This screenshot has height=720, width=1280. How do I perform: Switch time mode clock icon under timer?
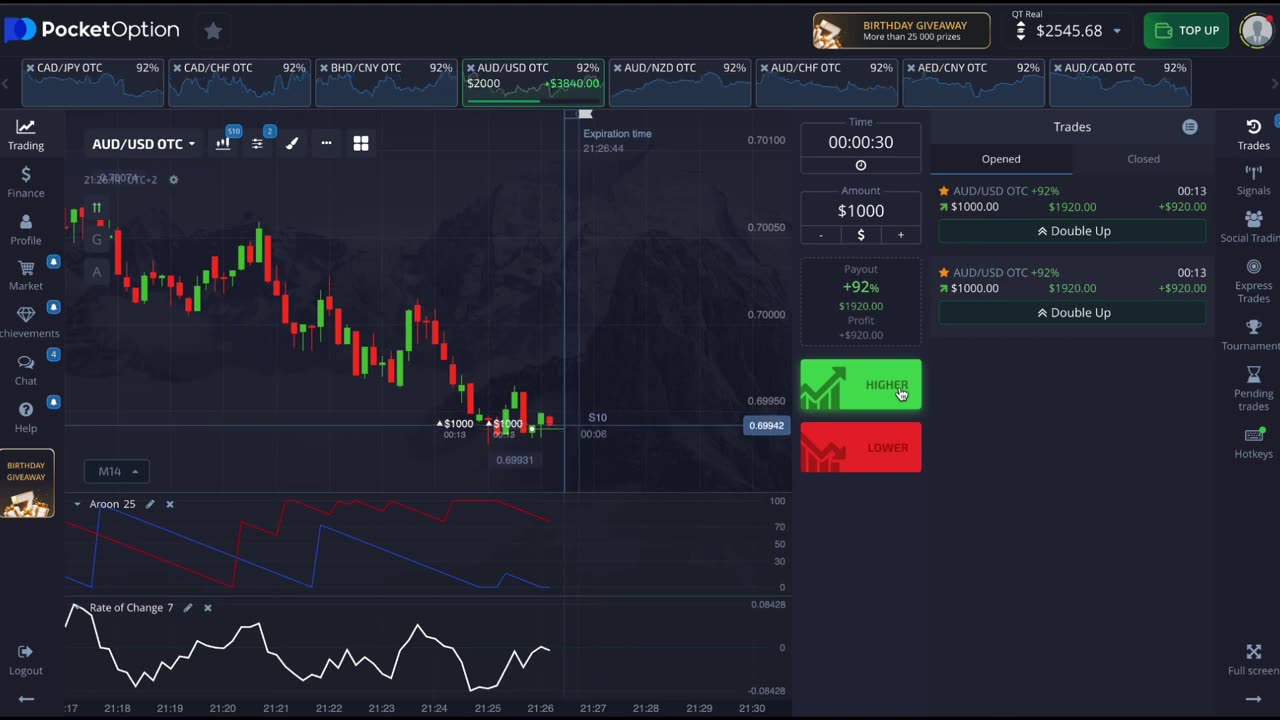(x=861, y=165)
